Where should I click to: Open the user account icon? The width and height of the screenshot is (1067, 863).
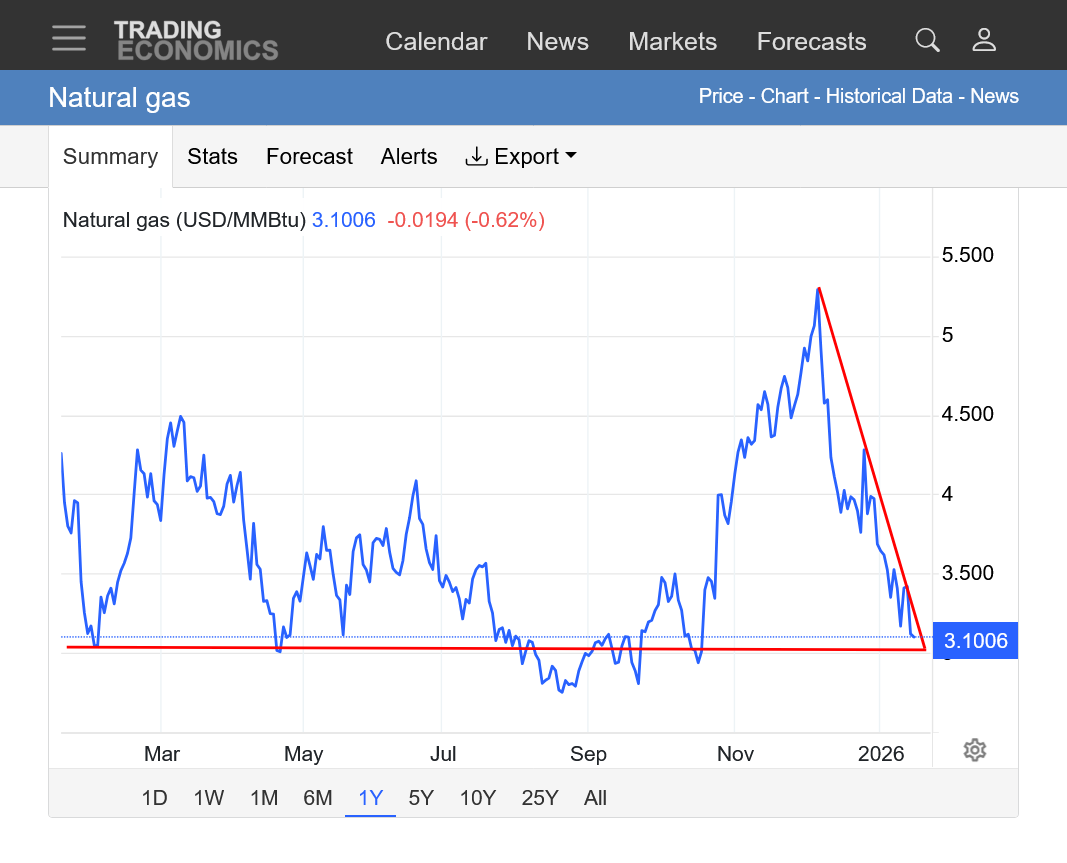984,40
